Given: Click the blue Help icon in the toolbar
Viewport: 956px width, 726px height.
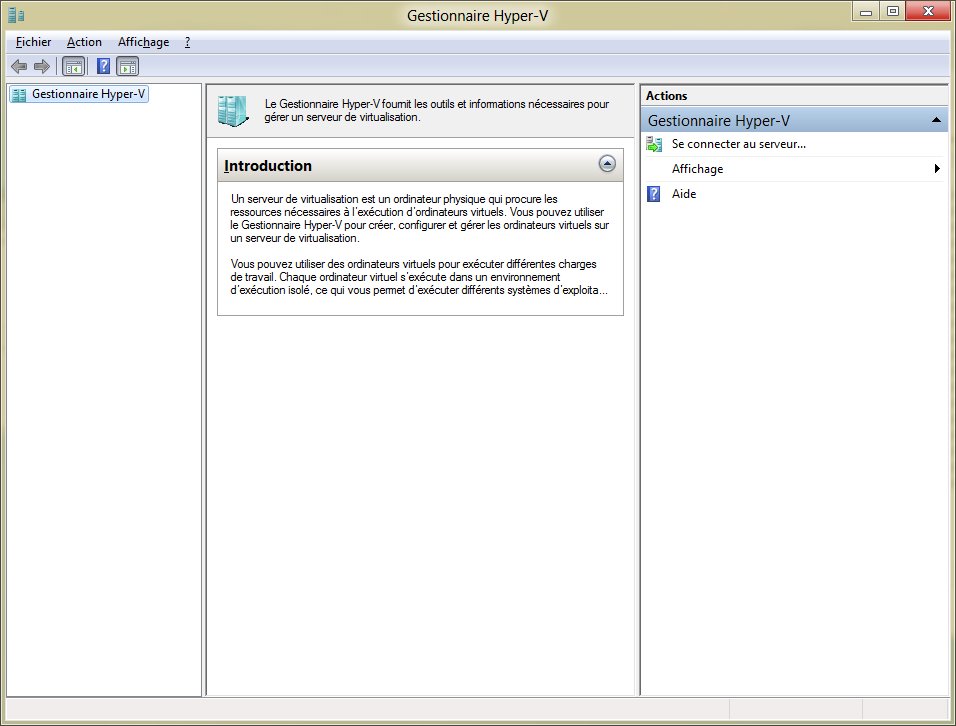Looking at the screenshot, I should pos(103,67).
